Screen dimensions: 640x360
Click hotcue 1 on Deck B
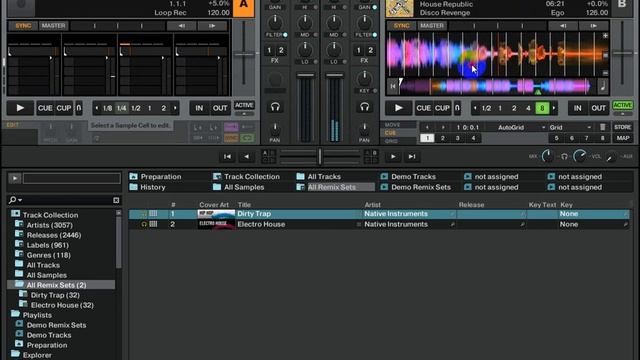(427, 138)
